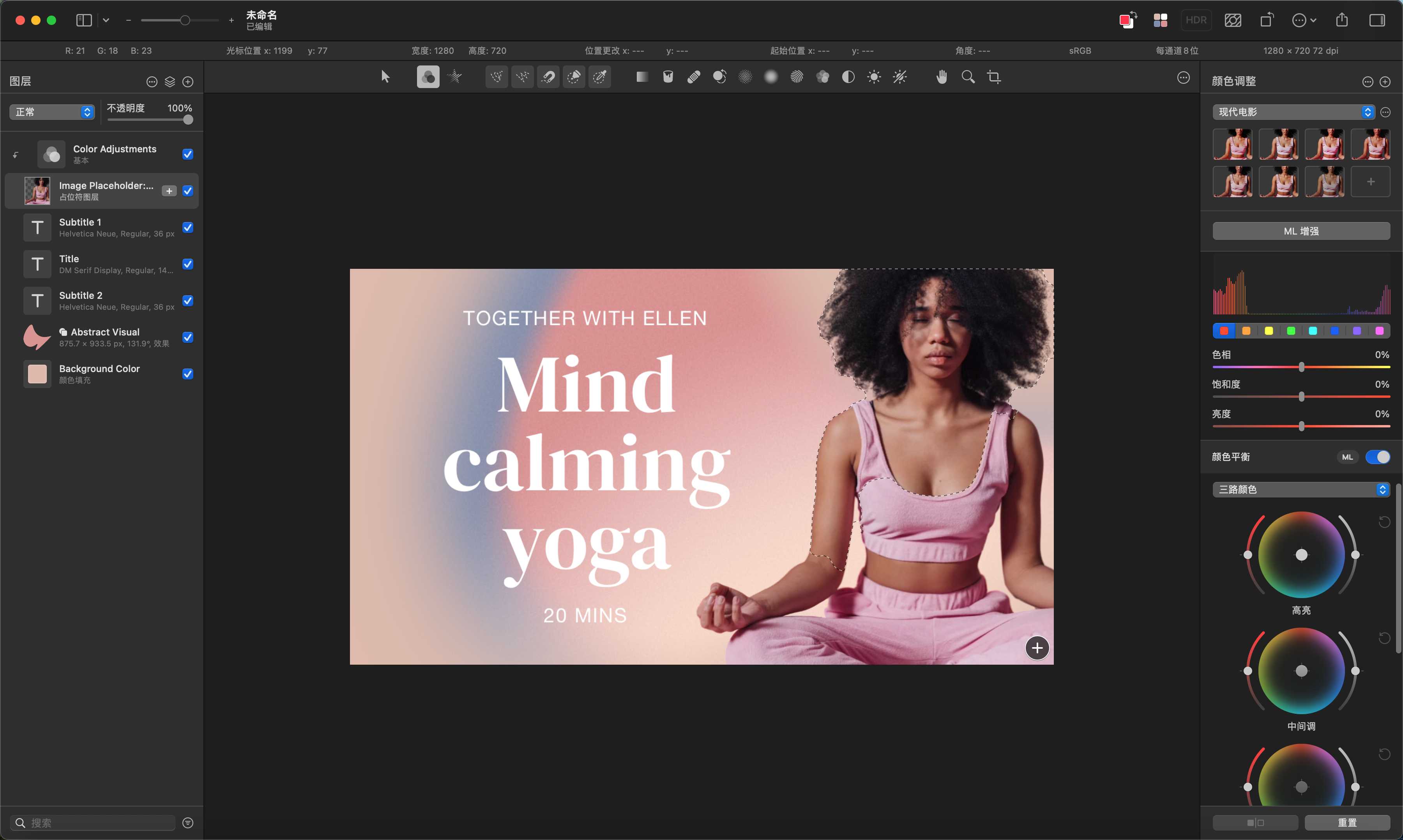Image resolution: width=1403 pixels, height=840 pixels.
Task: Open the toolbar ellipsis dropdown menu
Action: [x=1304, y=20]
